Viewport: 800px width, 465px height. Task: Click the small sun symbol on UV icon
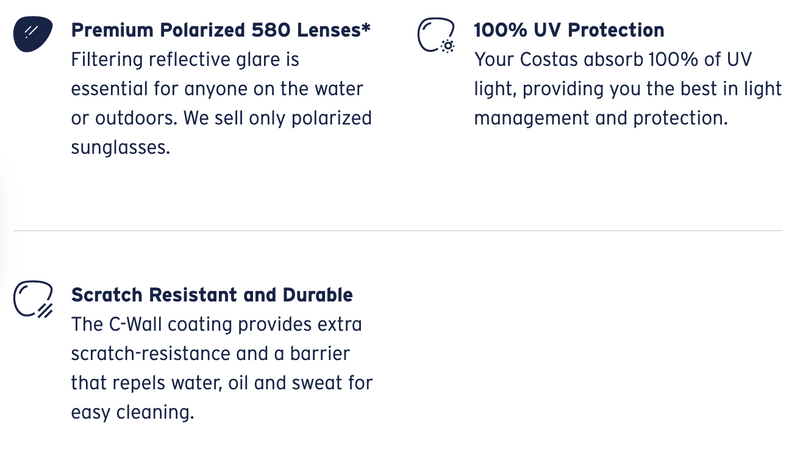click(447, 46)
